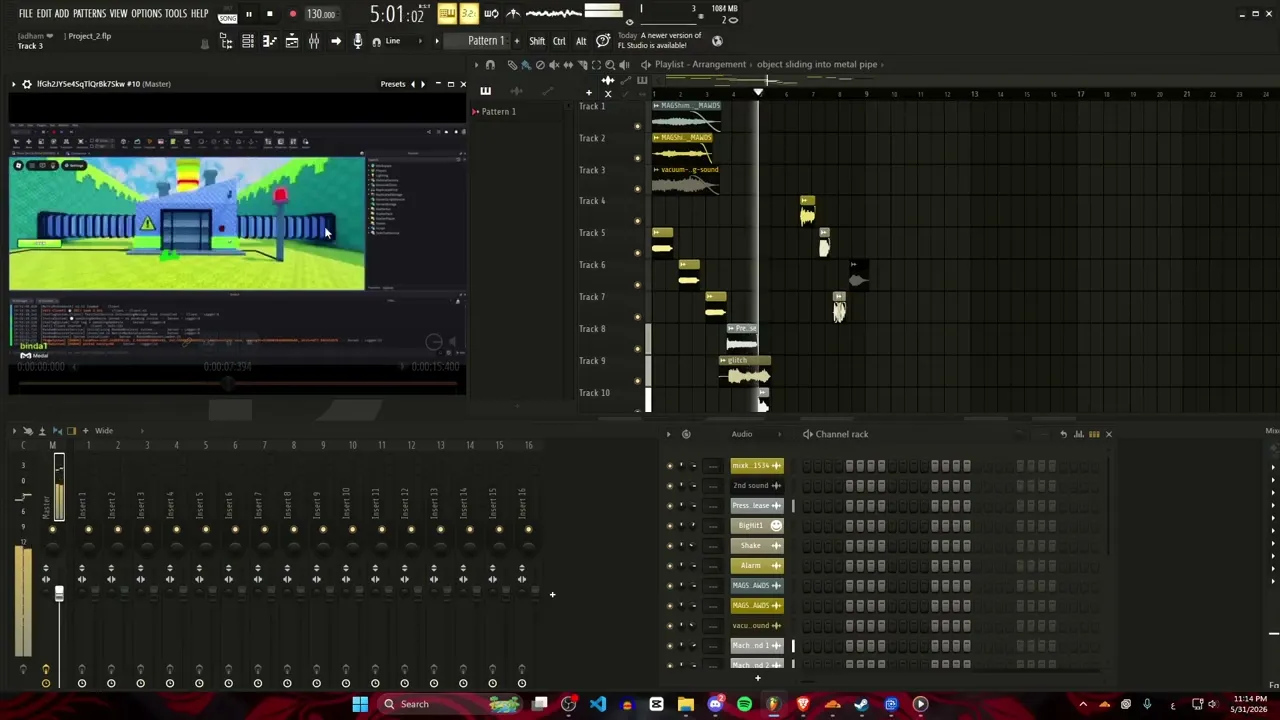Select the playlist slice tool
This screenshot has width=1280, height=720.
click(582, 65)
